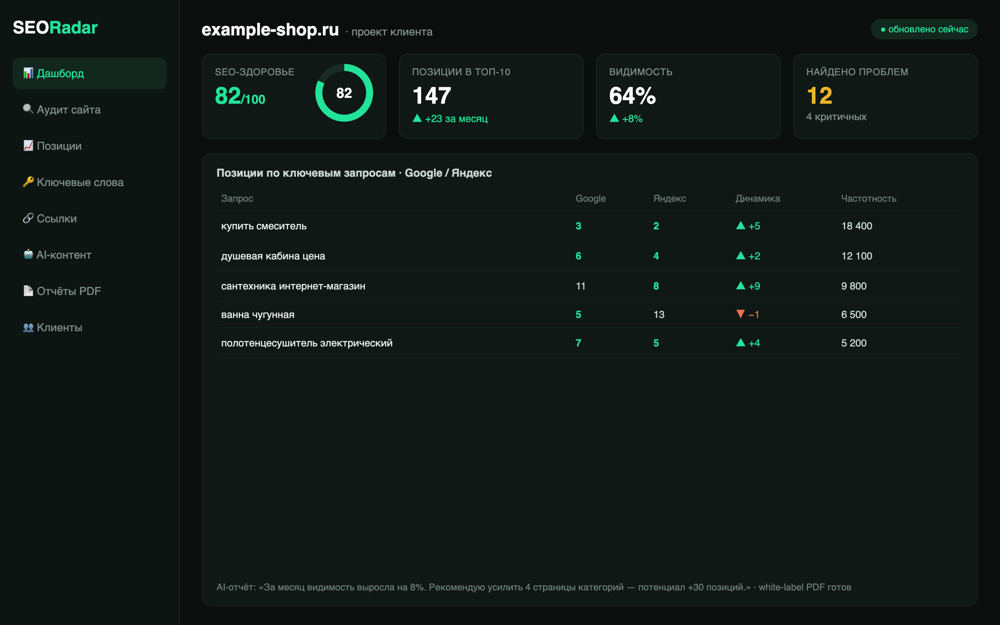Click the Google column header
This screenshot has width=1000, height=625.
(591, 198)
